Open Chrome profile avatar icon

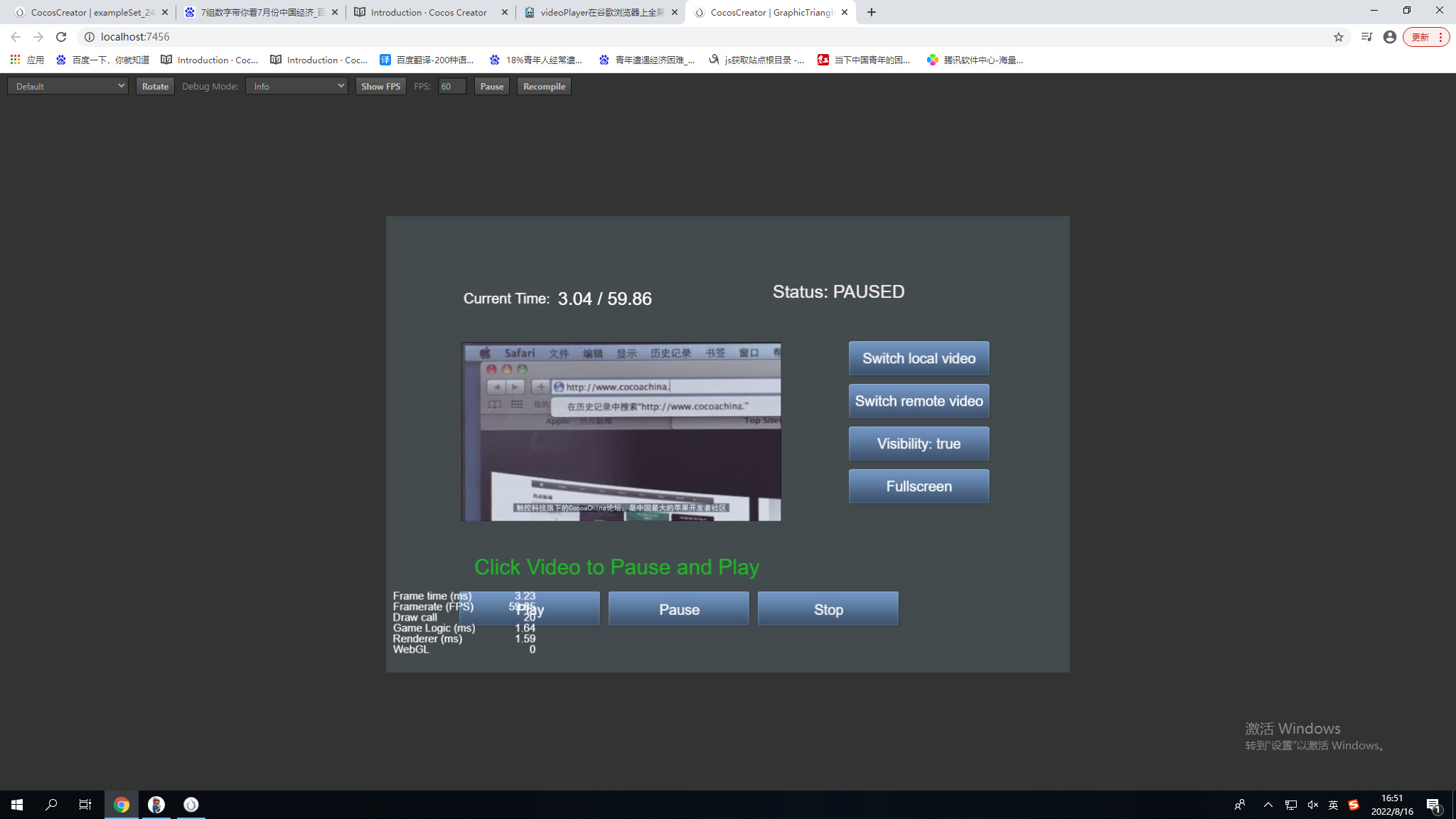point(1390,37)
